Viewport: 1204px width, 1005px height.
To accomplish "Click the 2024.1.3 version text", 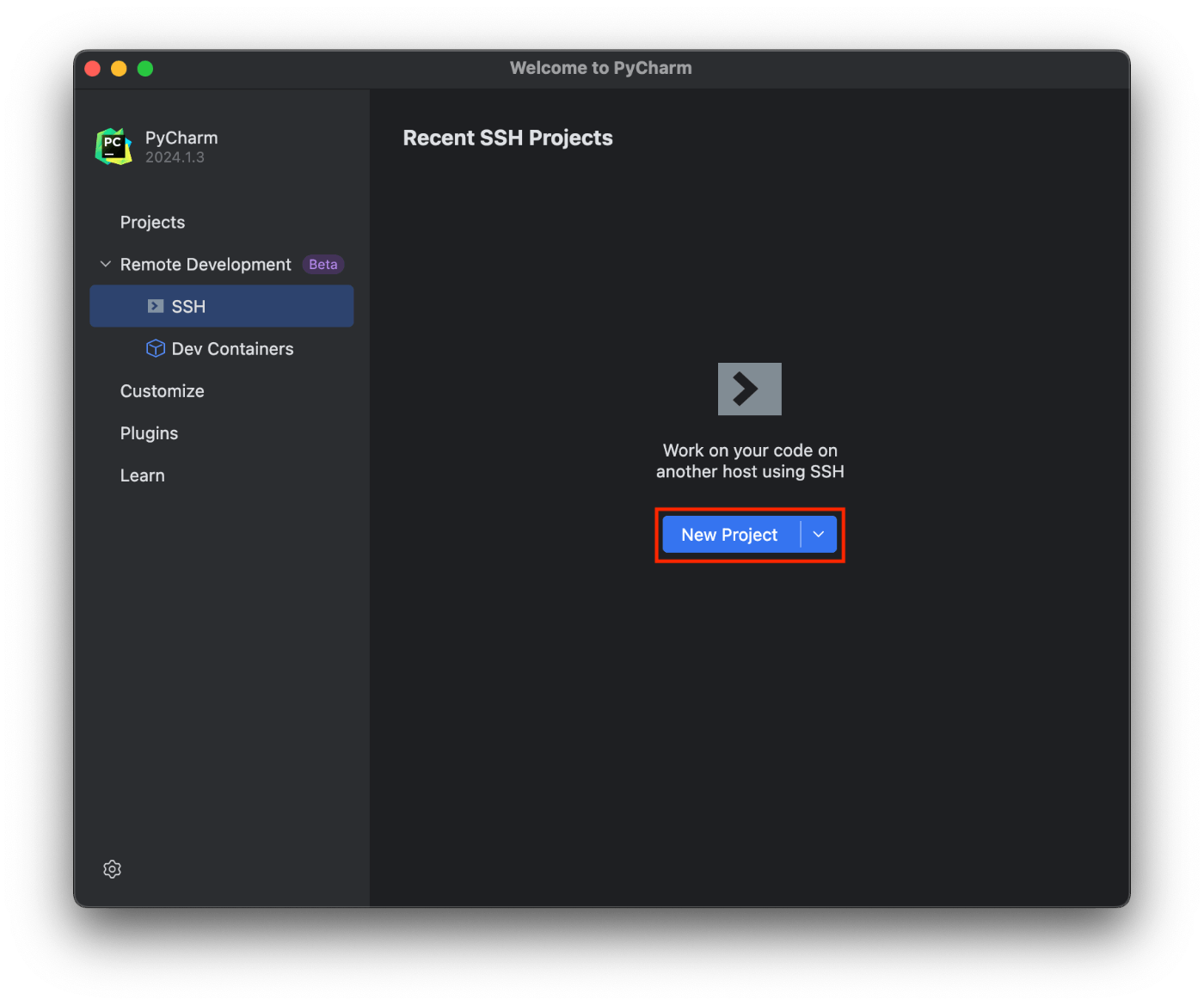I will 175,157.
